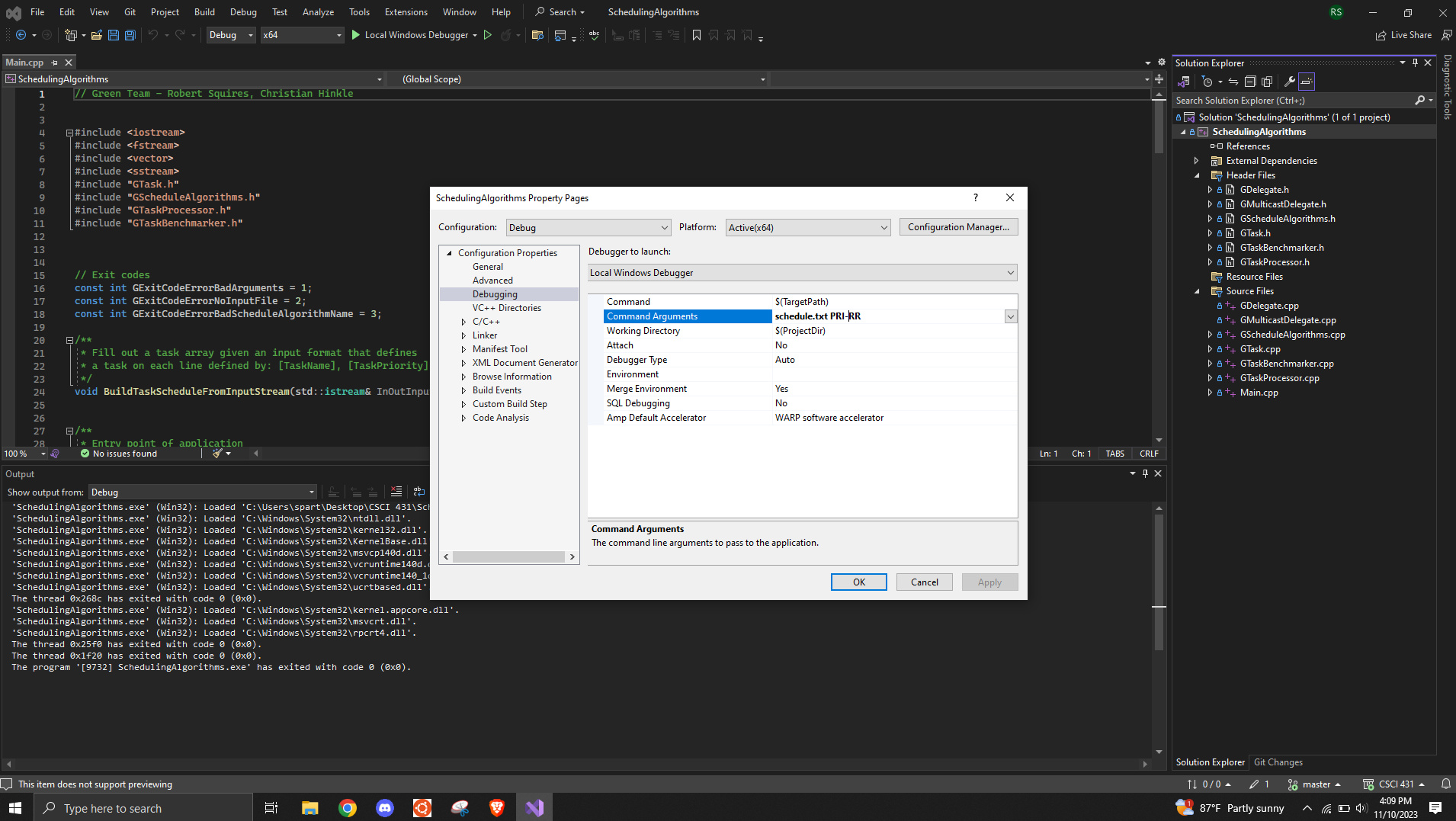Viewport: 1456px width, 821px height.
Task: Click the spell checker abc icon
Action: pos(594,35)
